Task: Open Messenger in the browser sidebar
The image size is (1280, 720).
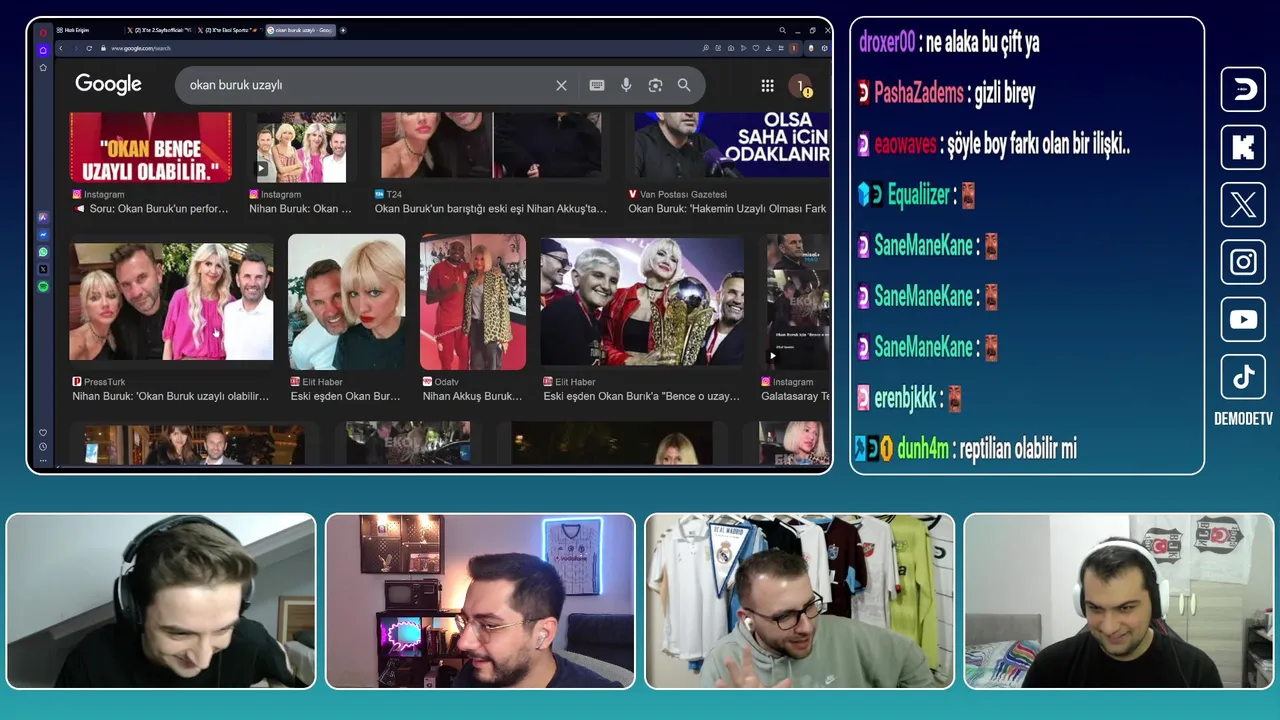Action: (x=43, y=234)
